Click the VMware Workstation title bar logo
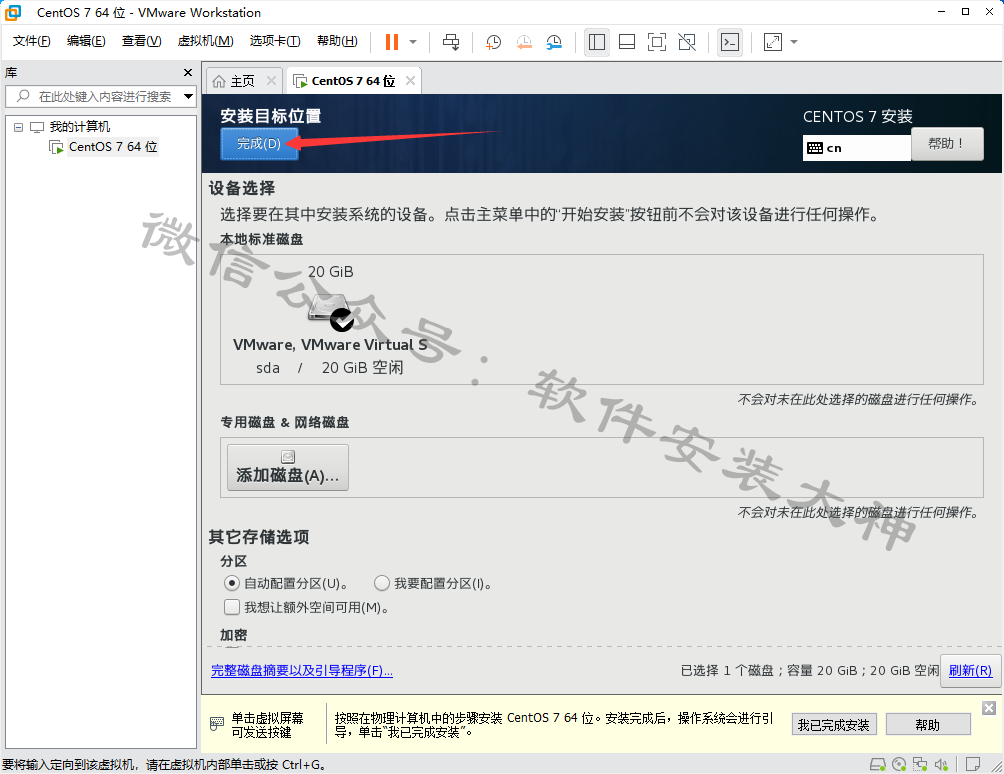This screenshot has width=1004, height=774. (x=13, y=12)
